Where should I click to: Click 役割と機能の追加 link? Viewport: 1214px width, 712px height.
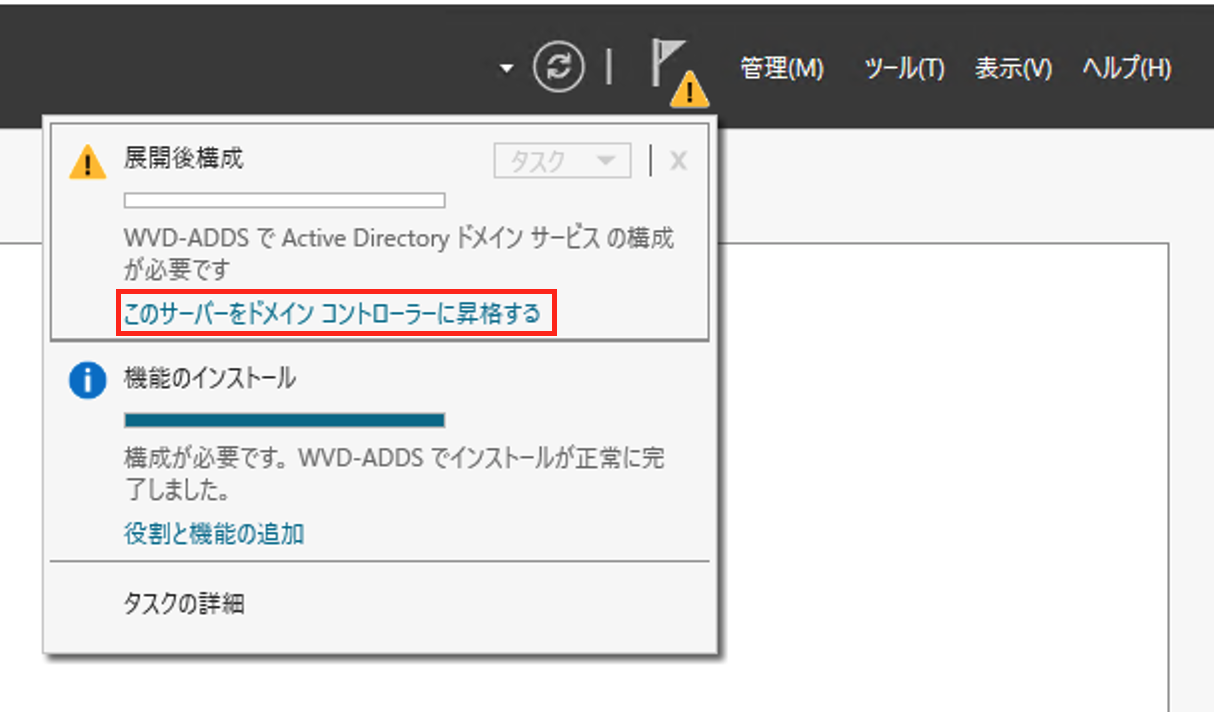[x=214, y=533]
